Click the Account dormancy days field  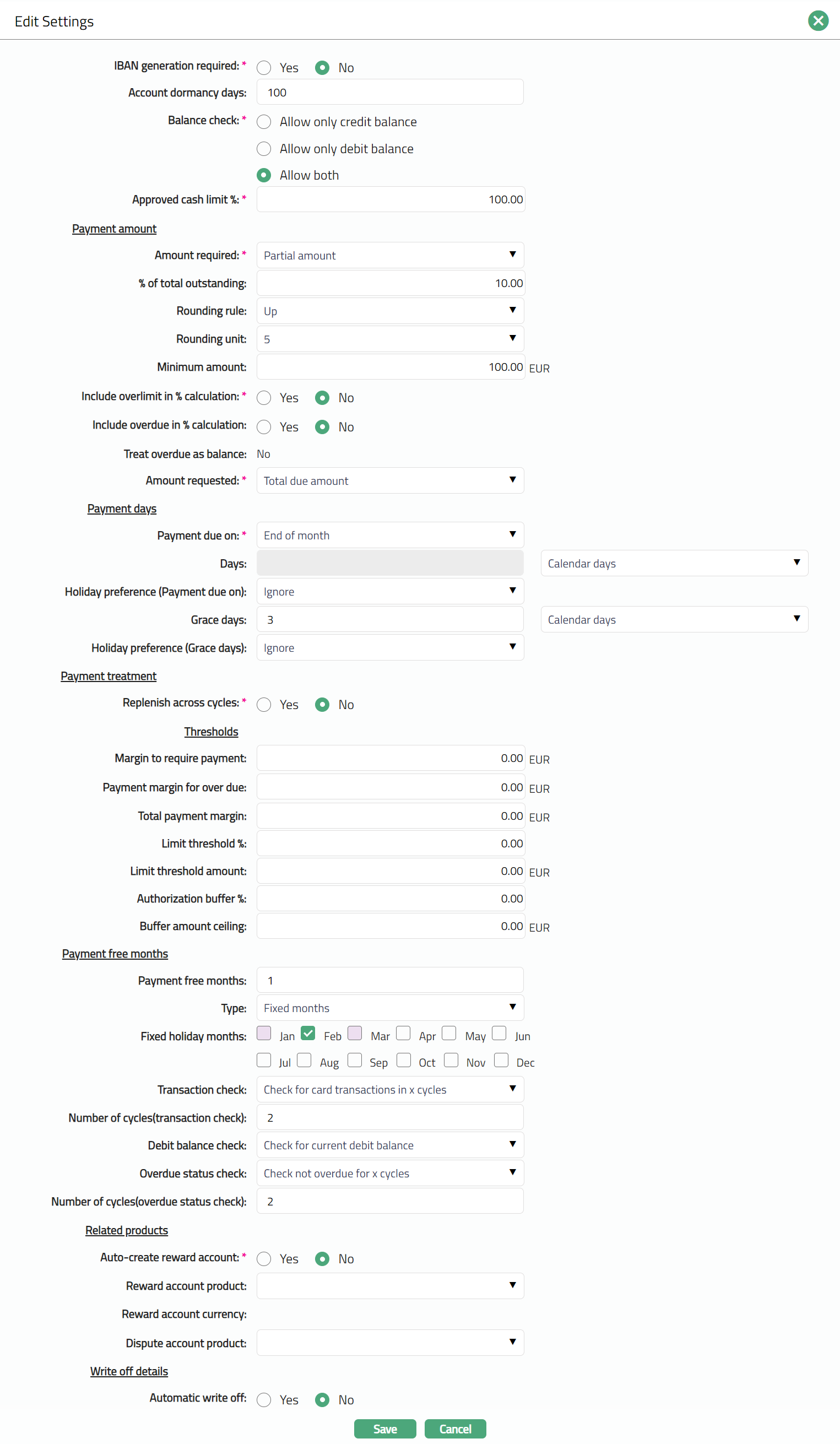pos(389,92)
